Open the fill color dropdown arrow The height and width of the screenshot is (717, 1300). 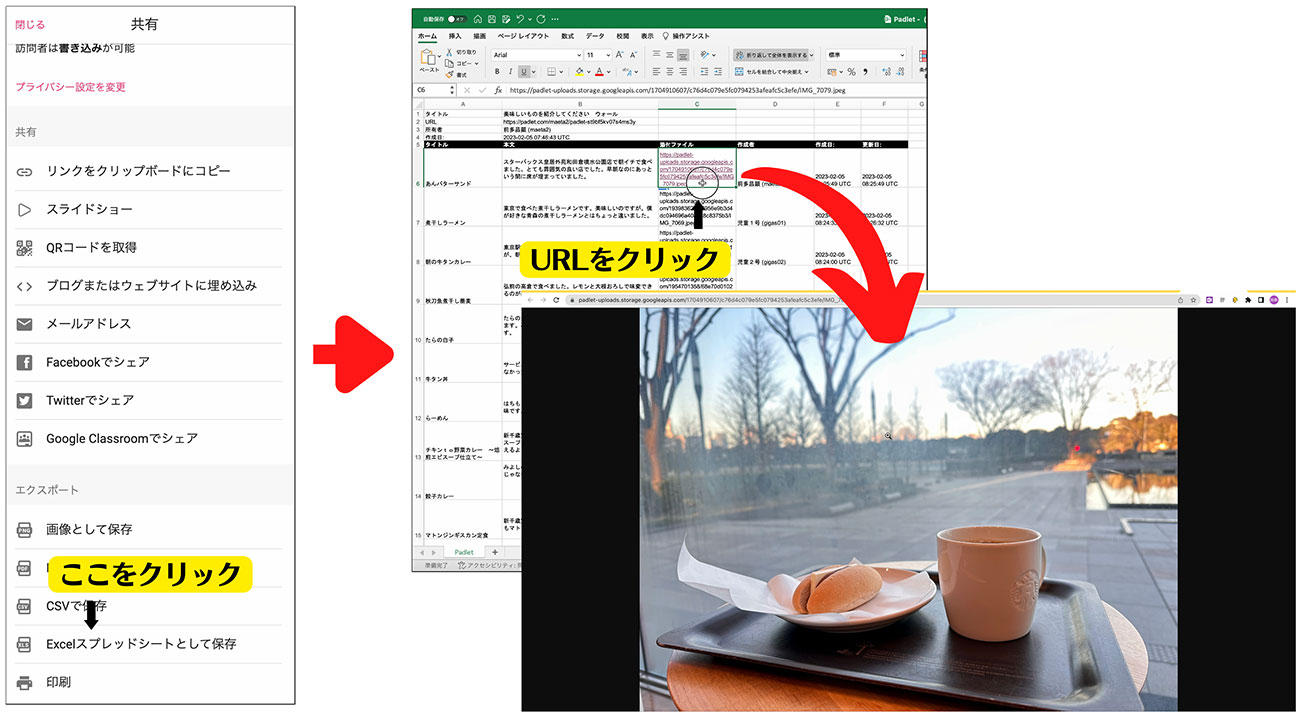589,72
